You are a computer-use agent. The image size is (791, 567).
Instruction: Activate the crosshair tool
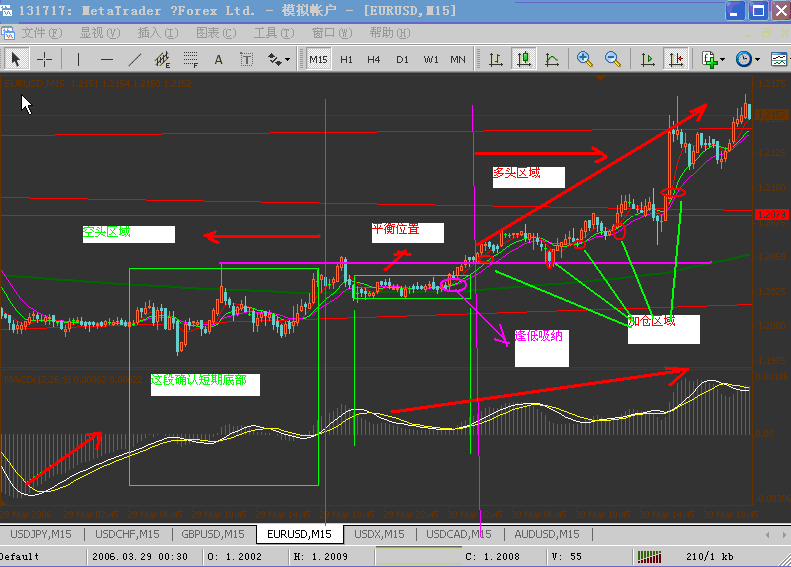coord(44,60)
